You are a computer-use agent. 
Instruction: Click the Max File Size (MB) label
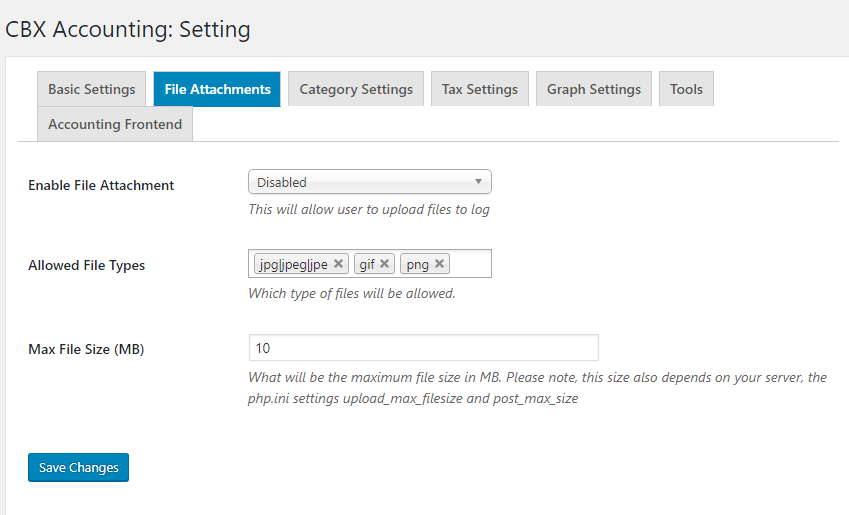86,349
